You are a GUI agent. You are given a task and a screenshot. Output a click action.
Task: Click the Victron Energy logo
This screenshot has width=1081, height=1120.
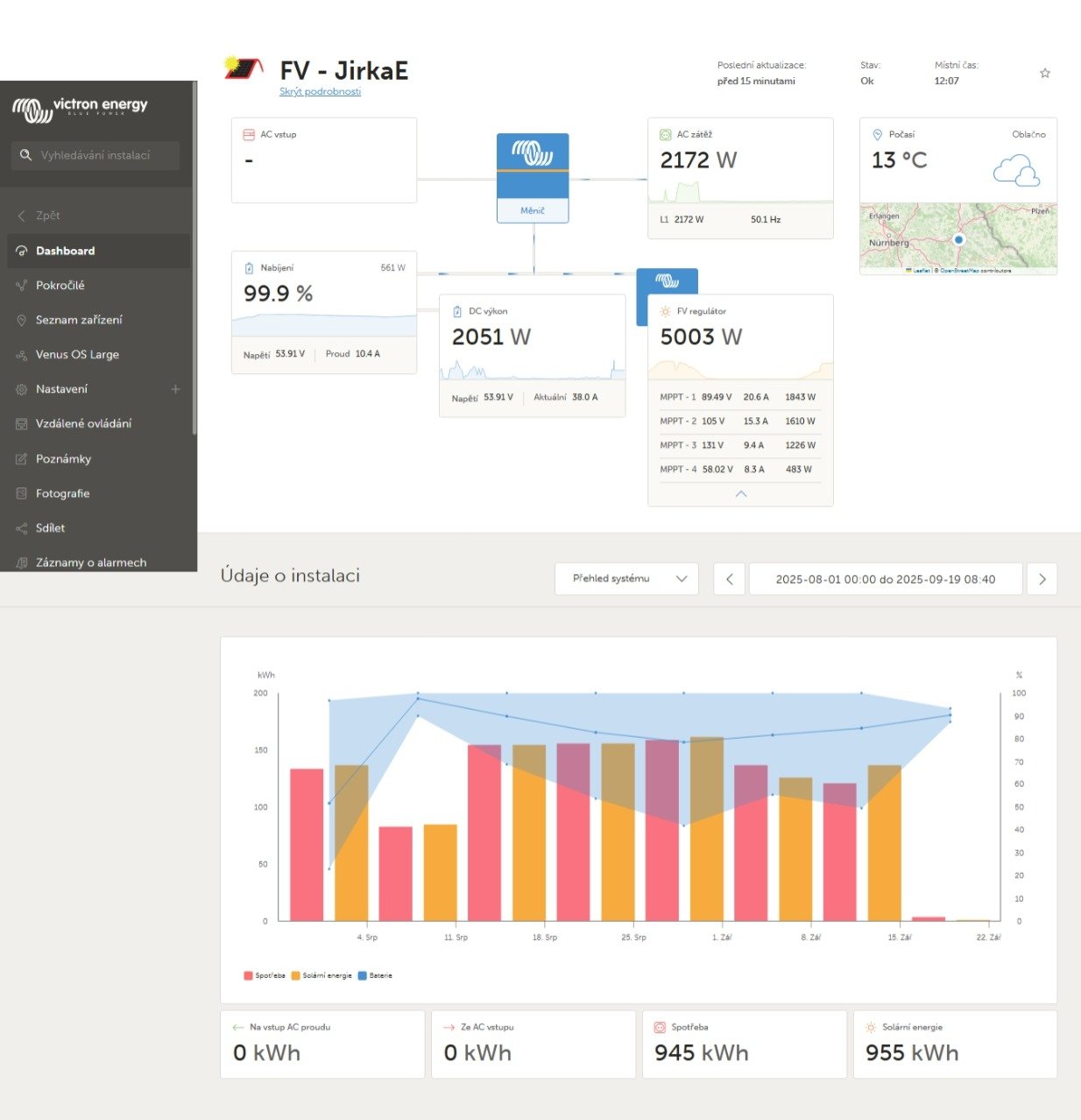pos(80,109)
